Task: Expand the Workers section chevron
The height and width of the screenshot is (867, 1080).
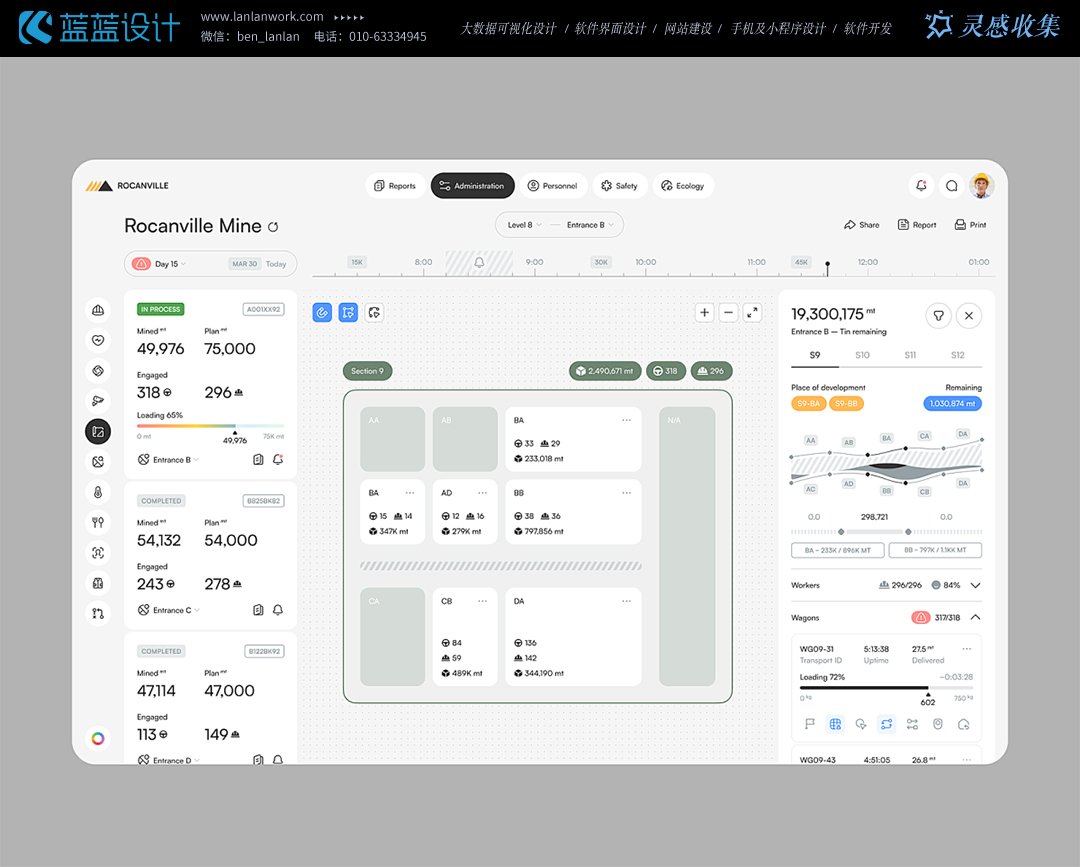Action: tap(975, 585)
